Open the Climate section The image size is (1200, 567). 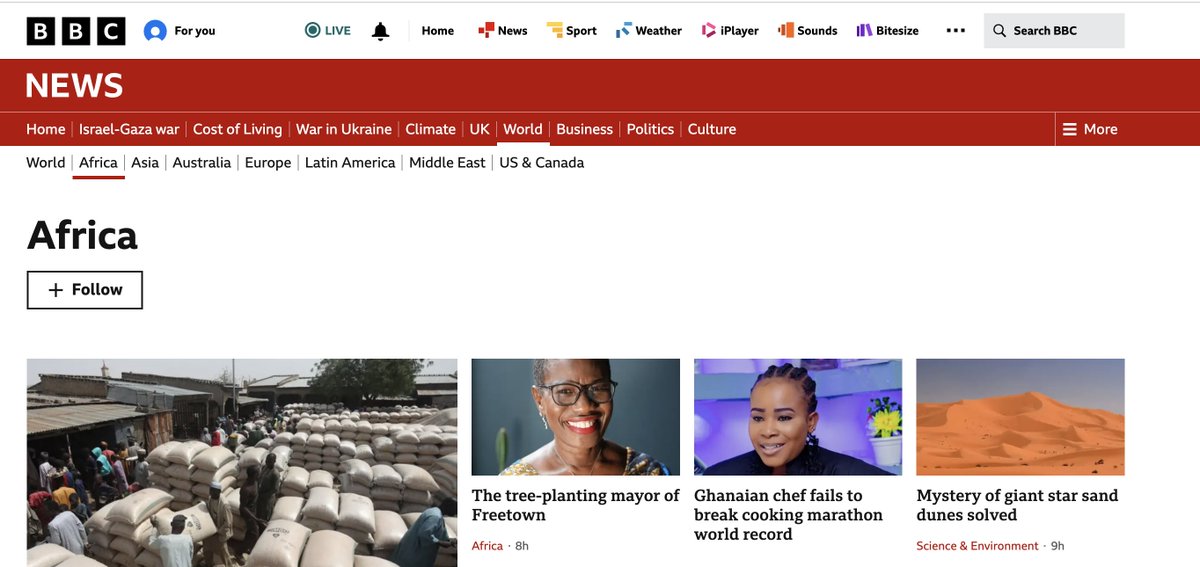(431, 129)
